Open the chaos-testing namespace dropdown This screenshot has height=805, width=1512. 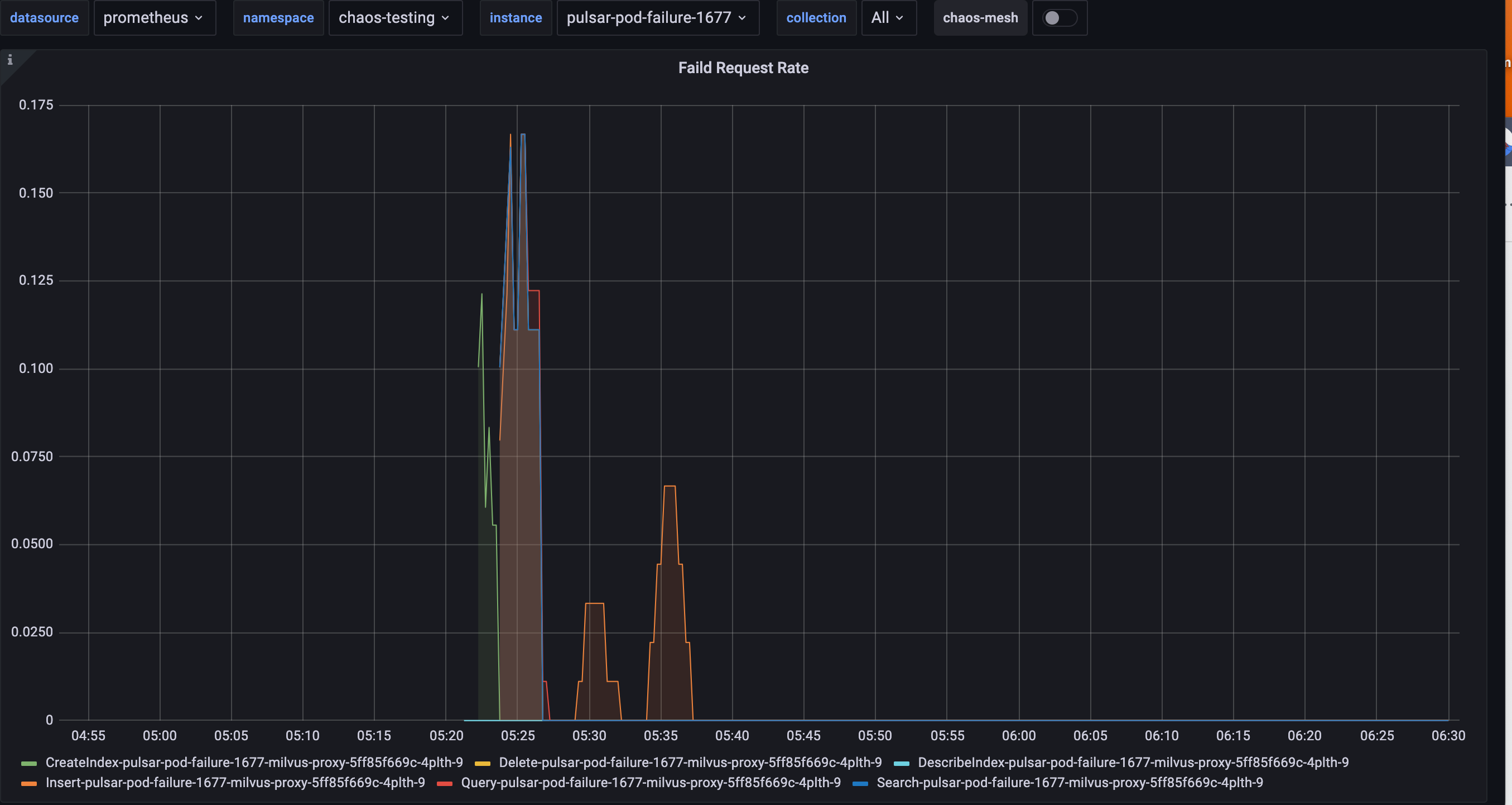point(395,18)
